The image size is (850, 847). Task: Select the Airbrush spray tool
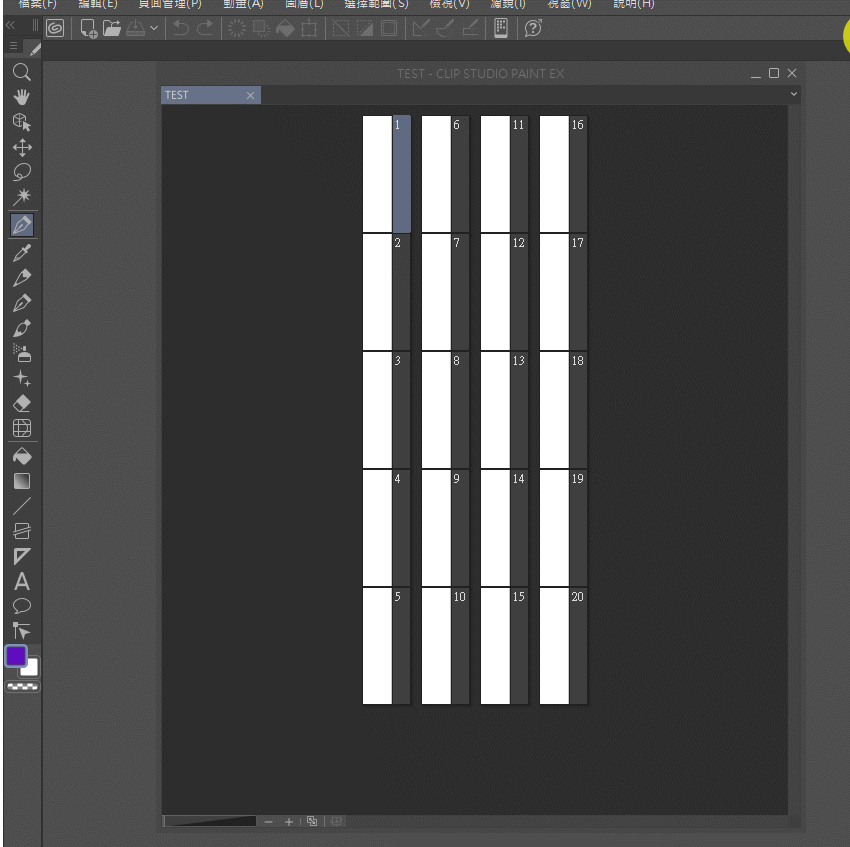coord(22,353)
